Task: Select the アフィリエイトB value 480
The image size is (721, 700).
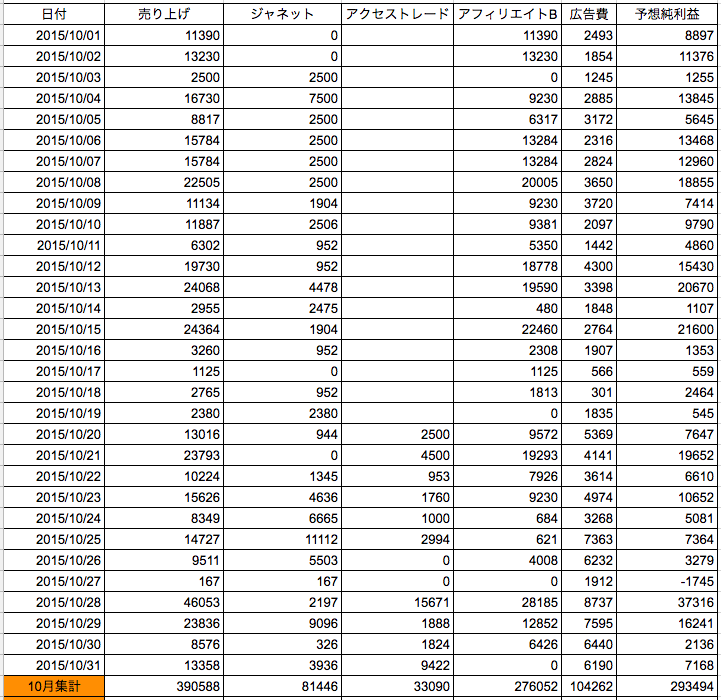Action: [x=508, y=308]
